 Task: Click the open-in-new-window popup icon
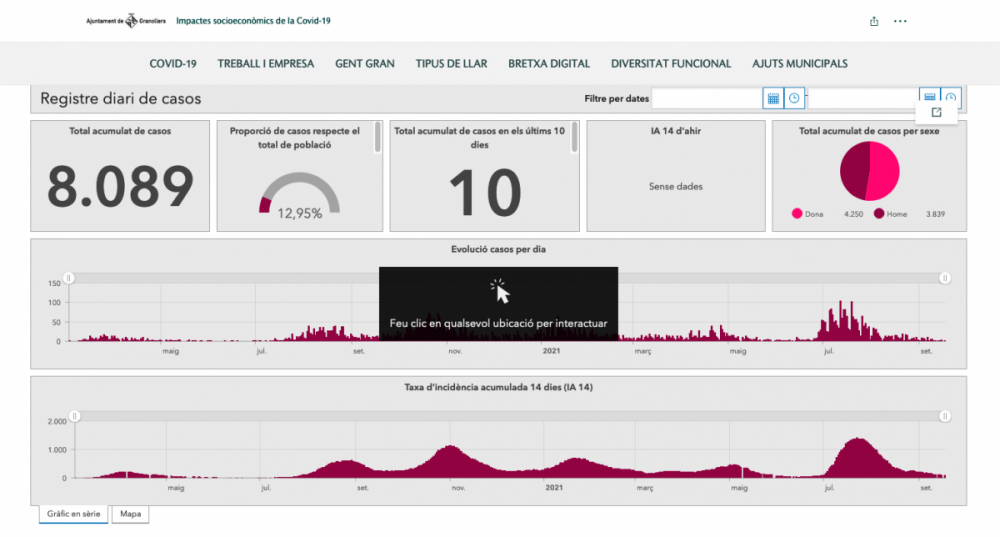click(936, 113)
